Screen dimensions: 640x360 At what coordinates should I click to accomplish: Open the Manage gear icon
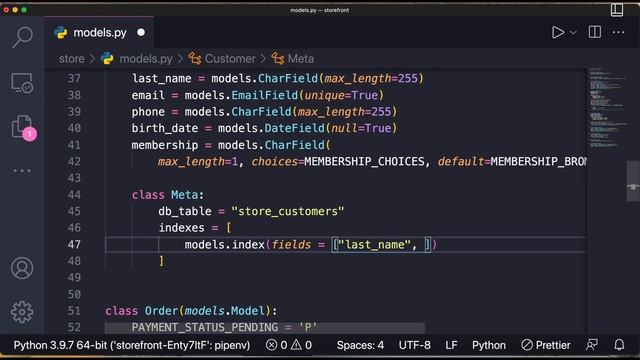22,312
